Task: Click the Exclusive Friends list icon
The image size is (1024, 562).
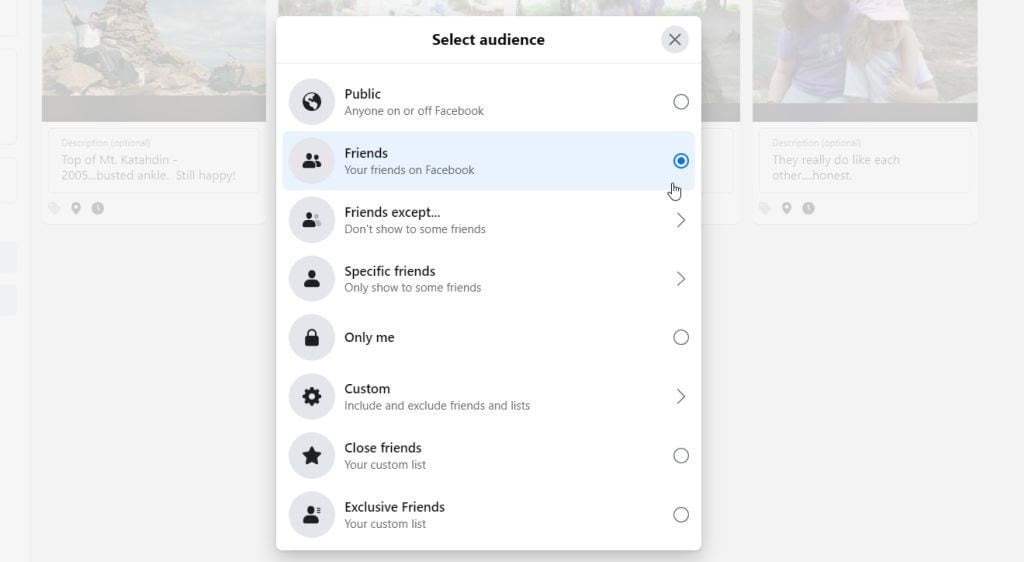Action: [312, 514]
